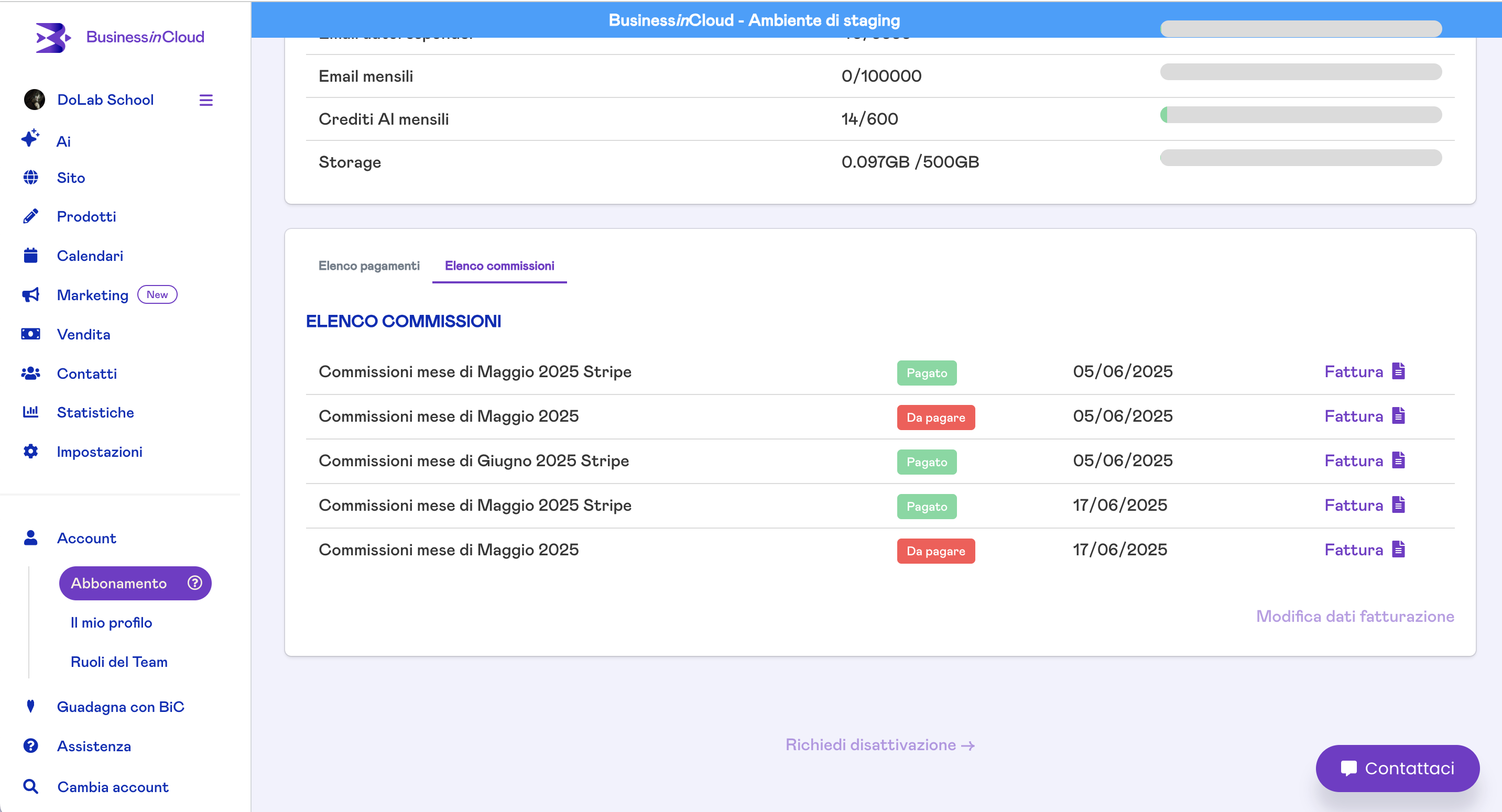The image size is (1502, 812).
Task: Open Statistiche via the chart icon
Action: 31,412
